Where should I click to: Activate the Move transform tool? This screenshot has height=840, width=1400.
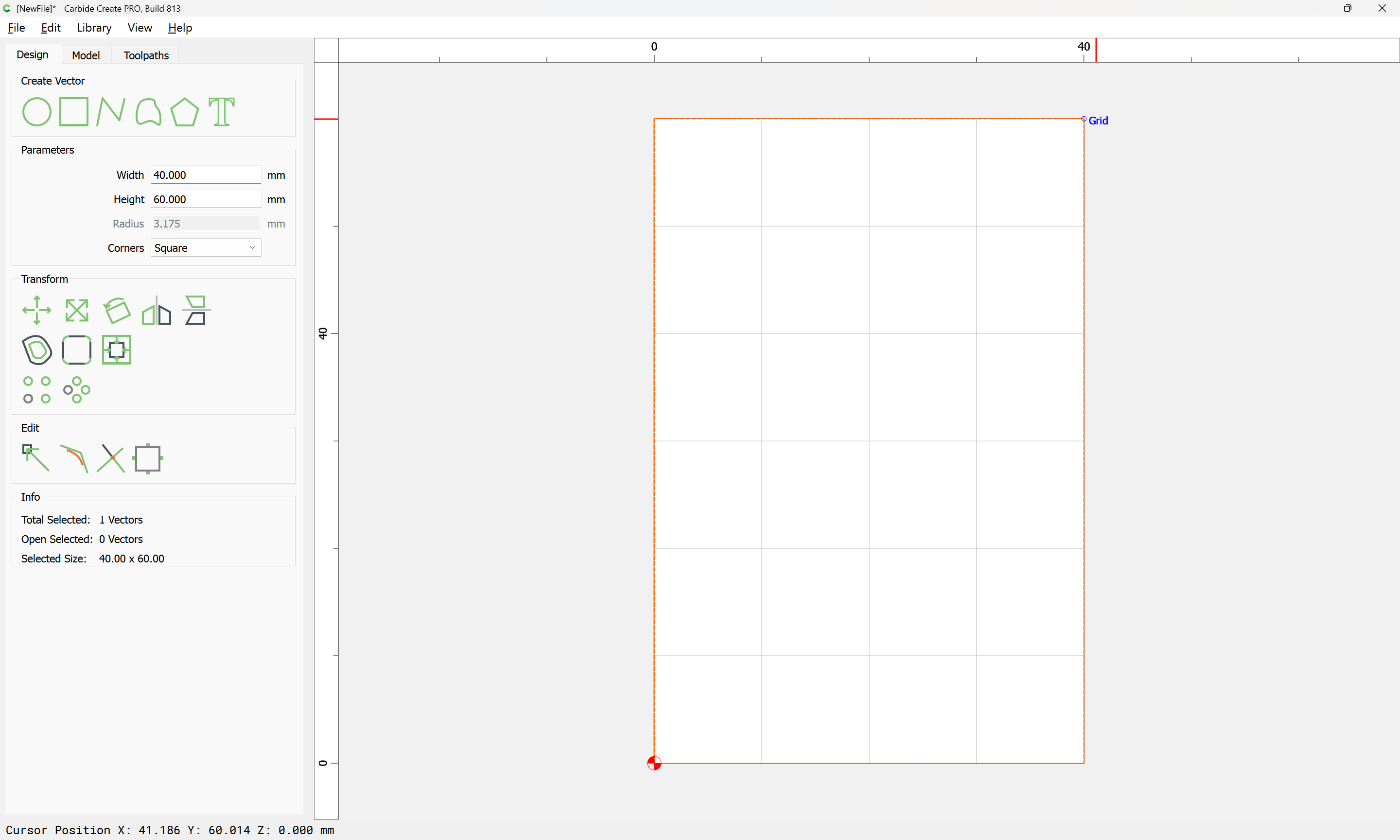point(37,310)
